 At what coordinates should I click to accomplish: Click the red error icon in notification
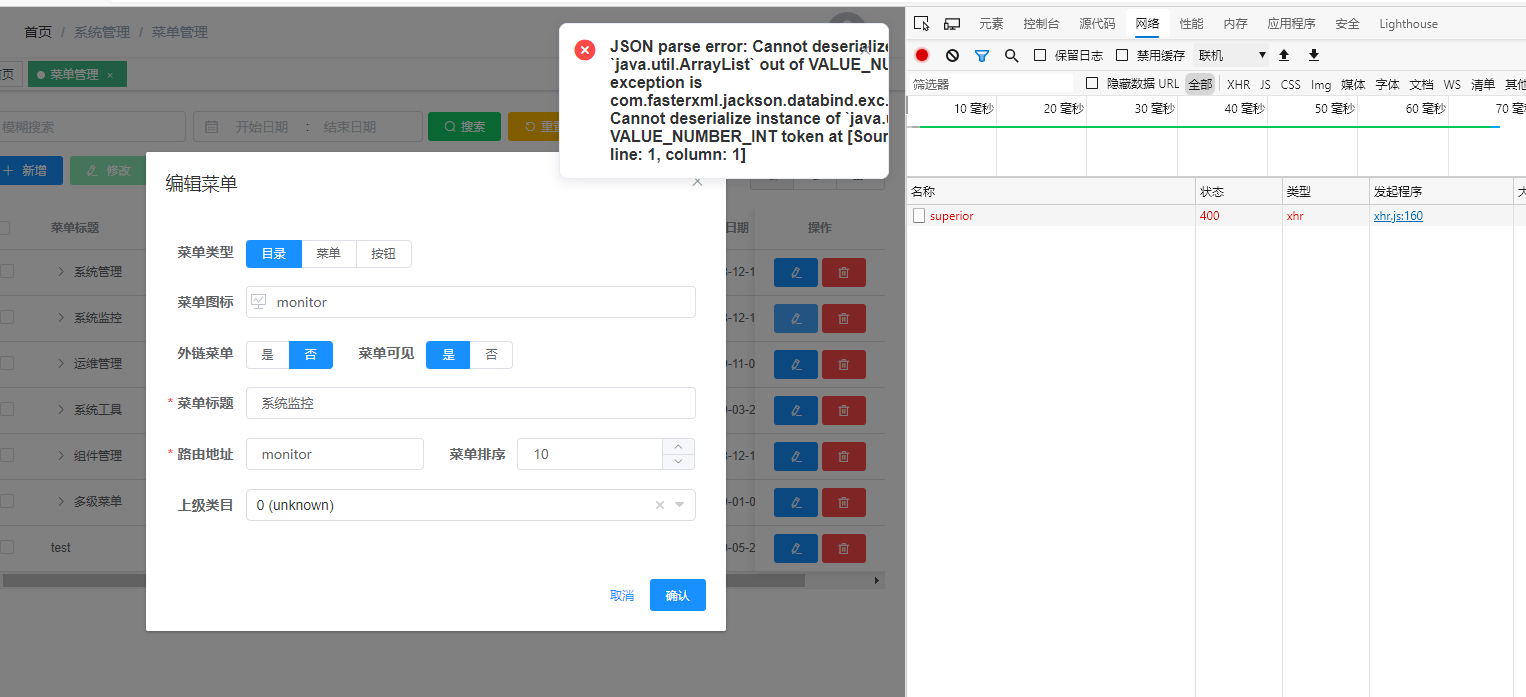coord(585,50)
